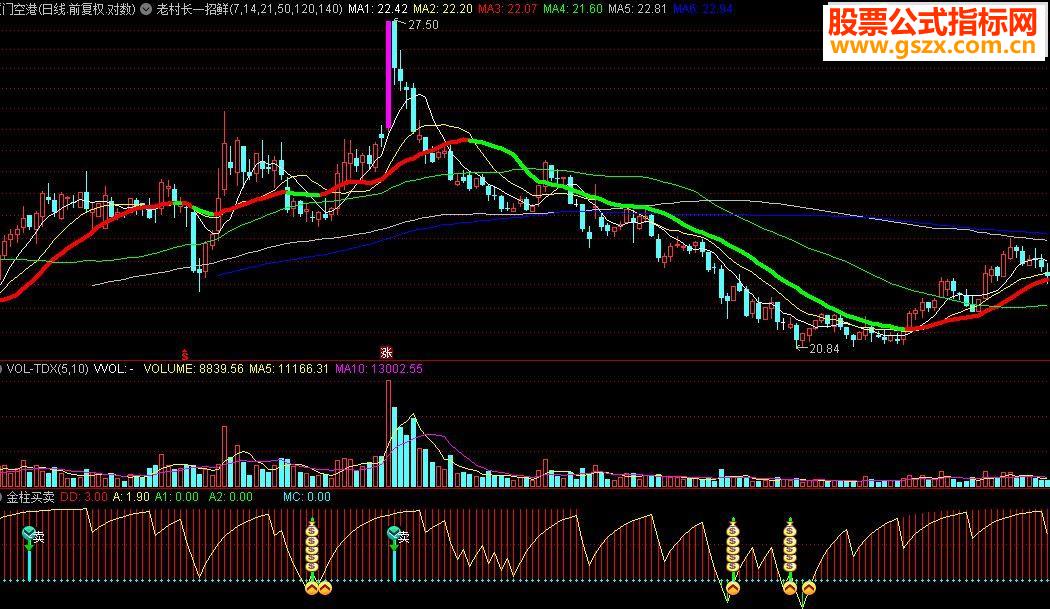
Task: Click the MA2: 22.20 value
Action: click(x=443, y=9)
